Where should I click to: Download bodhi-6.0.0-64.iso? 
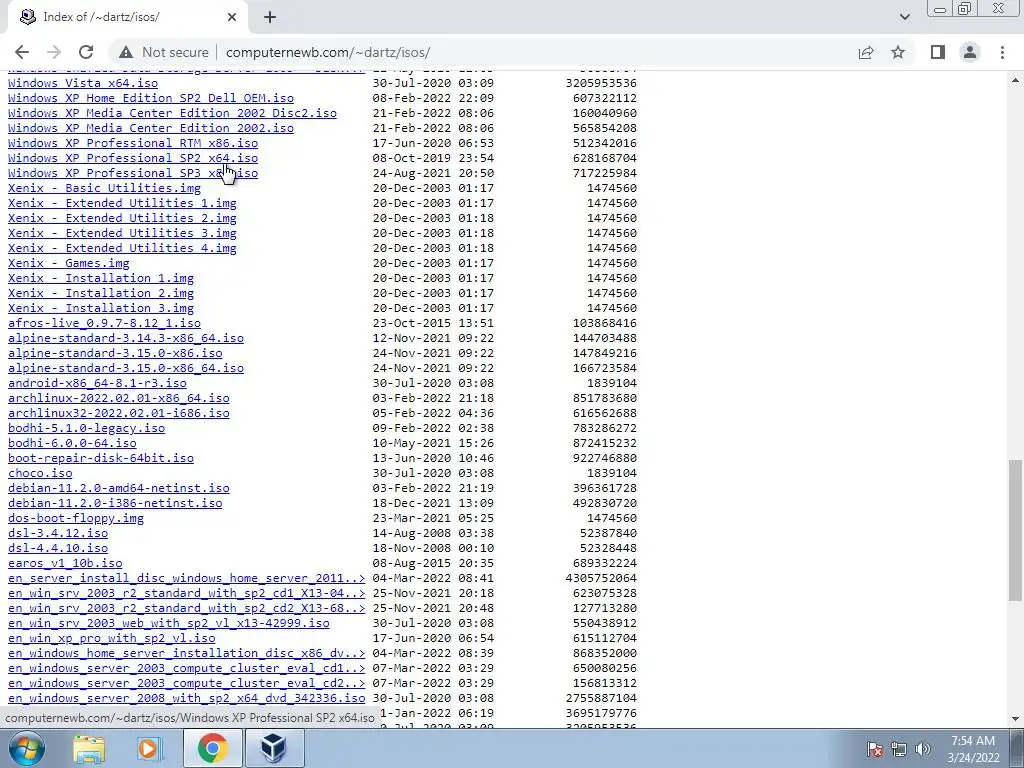(x=72, y=443)
